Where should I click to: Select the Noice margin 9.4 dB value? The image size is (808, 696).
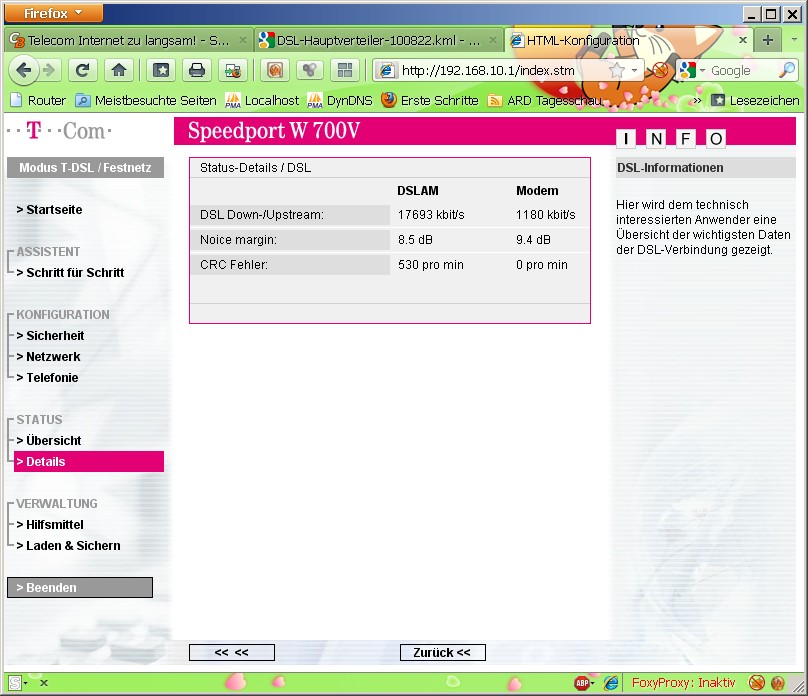point(533,240)
